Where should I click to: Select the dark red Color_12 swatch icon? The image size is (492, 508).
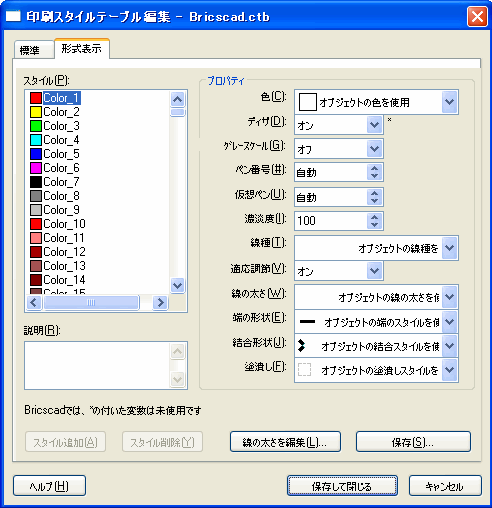pos(36,252)
